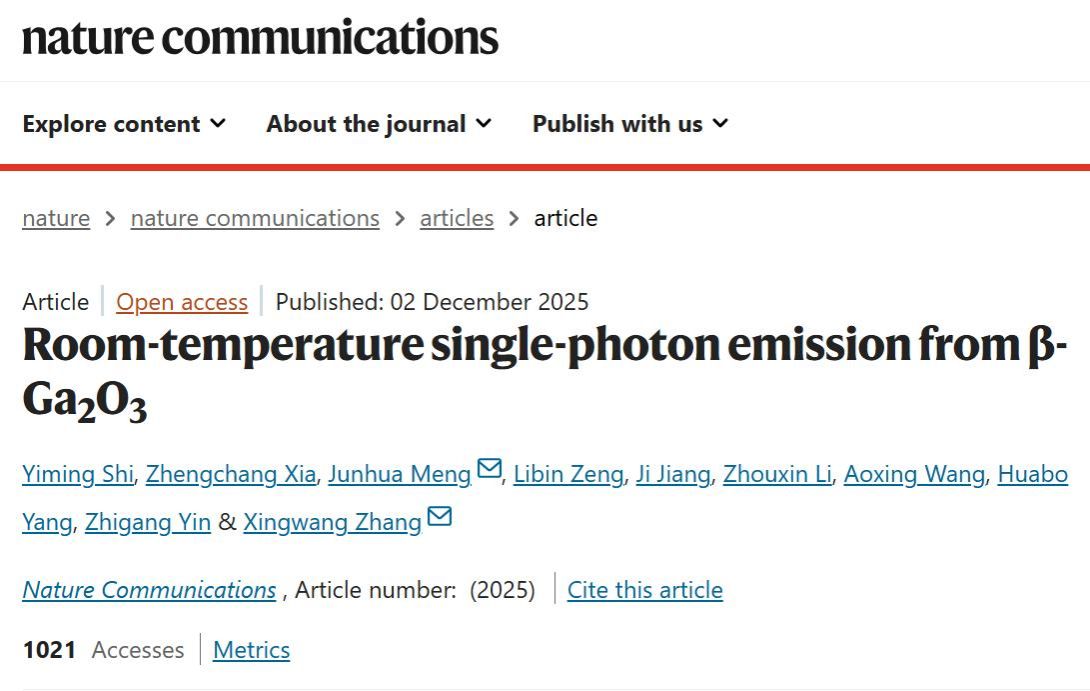Open author Yiming Shi's profile
The height and width of the screenshot is (691, 1090).
[x=77, y=474]
